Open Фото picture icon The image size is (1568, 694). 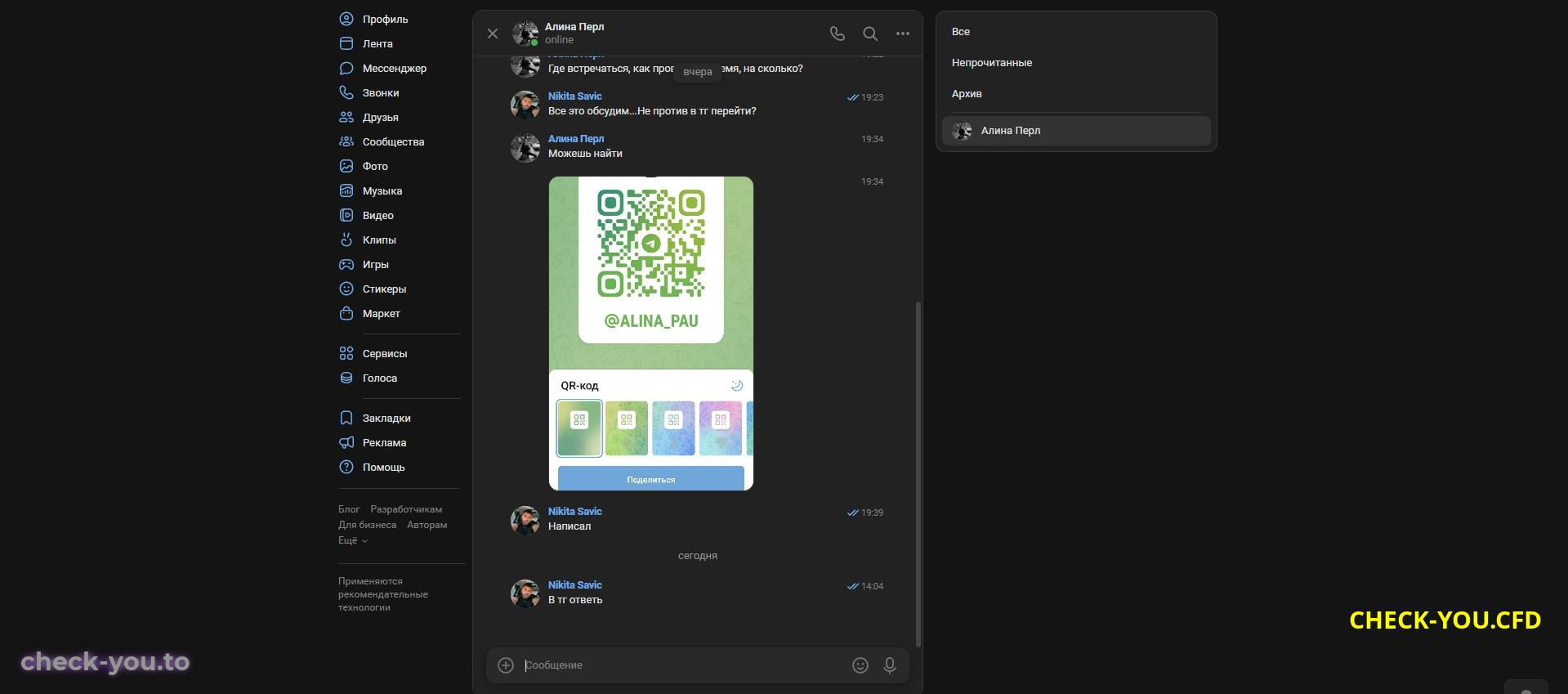(x=346, y=166)
